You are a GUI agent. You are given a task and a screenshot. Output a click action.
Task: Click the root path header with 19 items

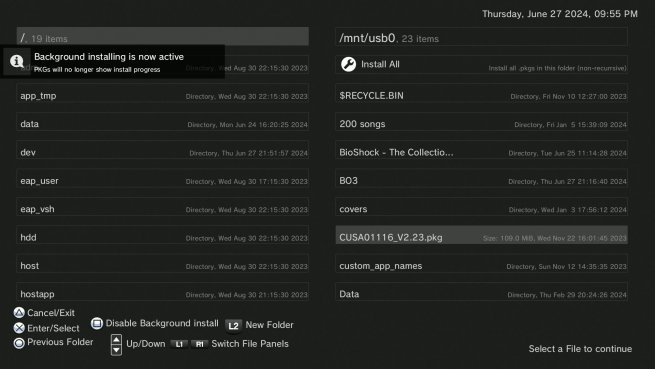tap(162, 36)
